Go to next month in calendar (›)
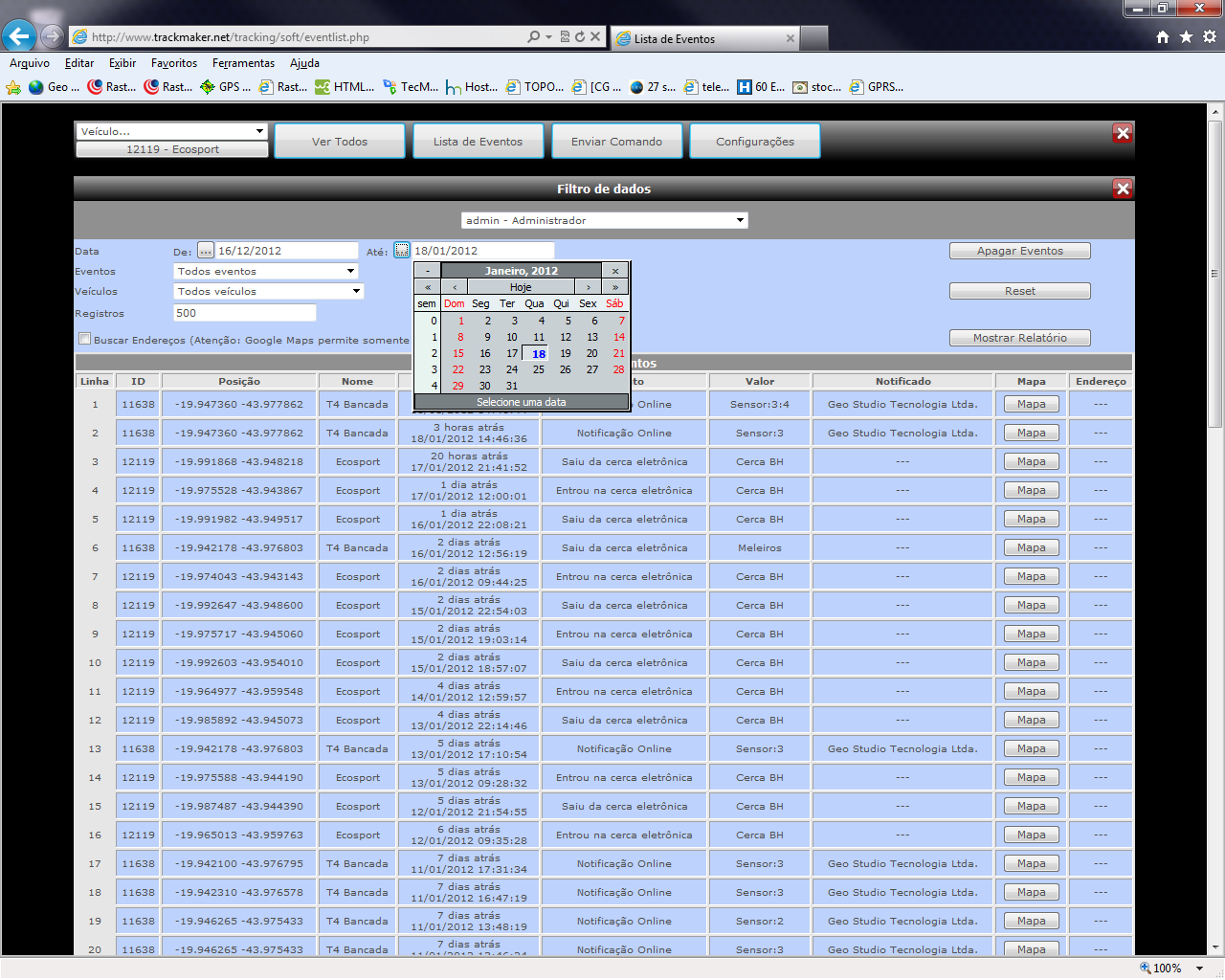Viewport: 1225px width, 980px height. (589, 287)
